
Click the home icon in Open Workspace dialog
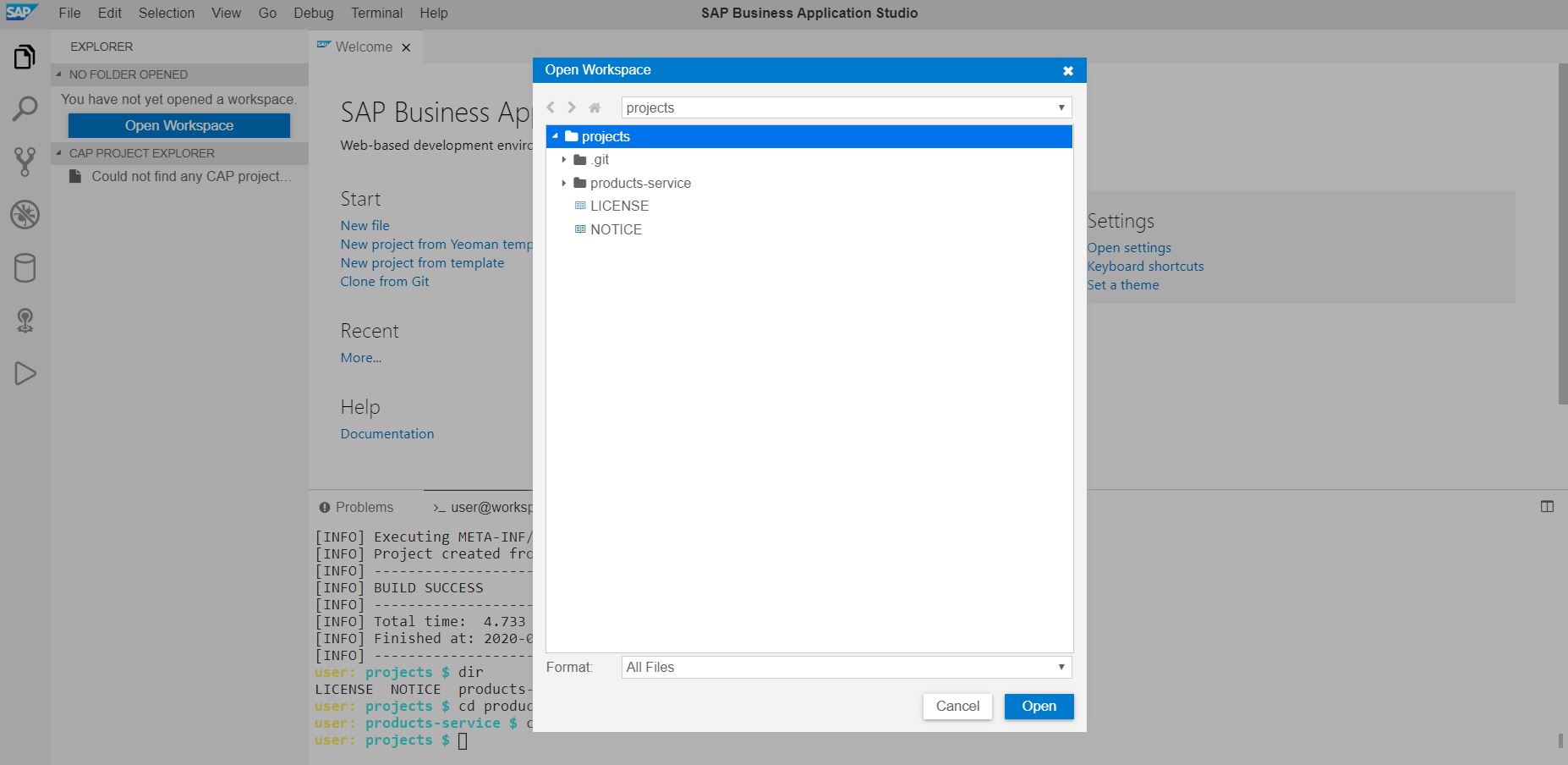(595, 107)
